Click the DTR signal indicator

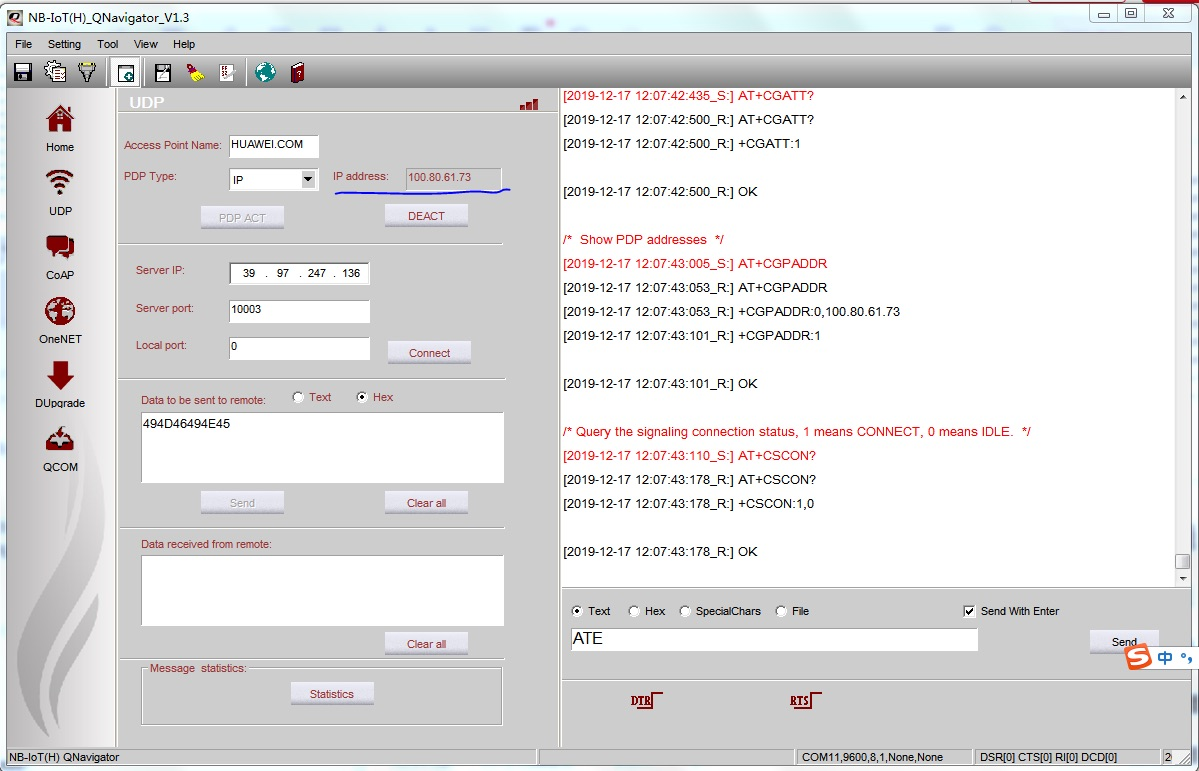coord(646,699)
